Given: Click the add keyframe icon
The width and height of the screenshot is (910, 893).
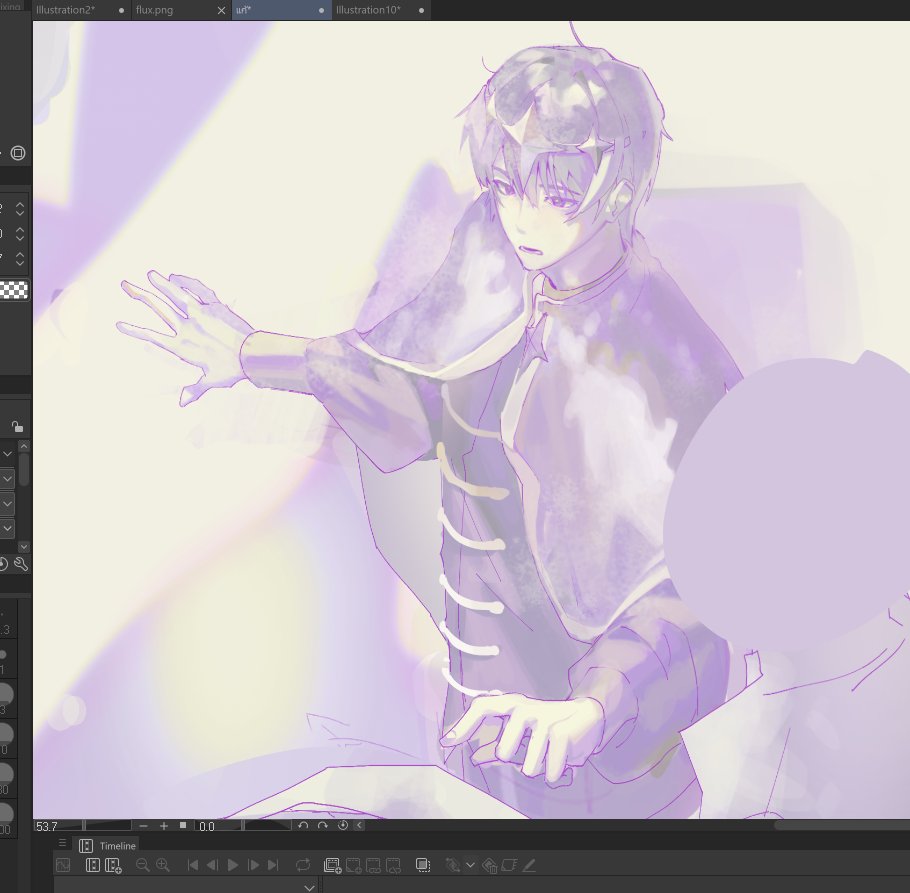Looking at the screenshot, I should [453, 865].
